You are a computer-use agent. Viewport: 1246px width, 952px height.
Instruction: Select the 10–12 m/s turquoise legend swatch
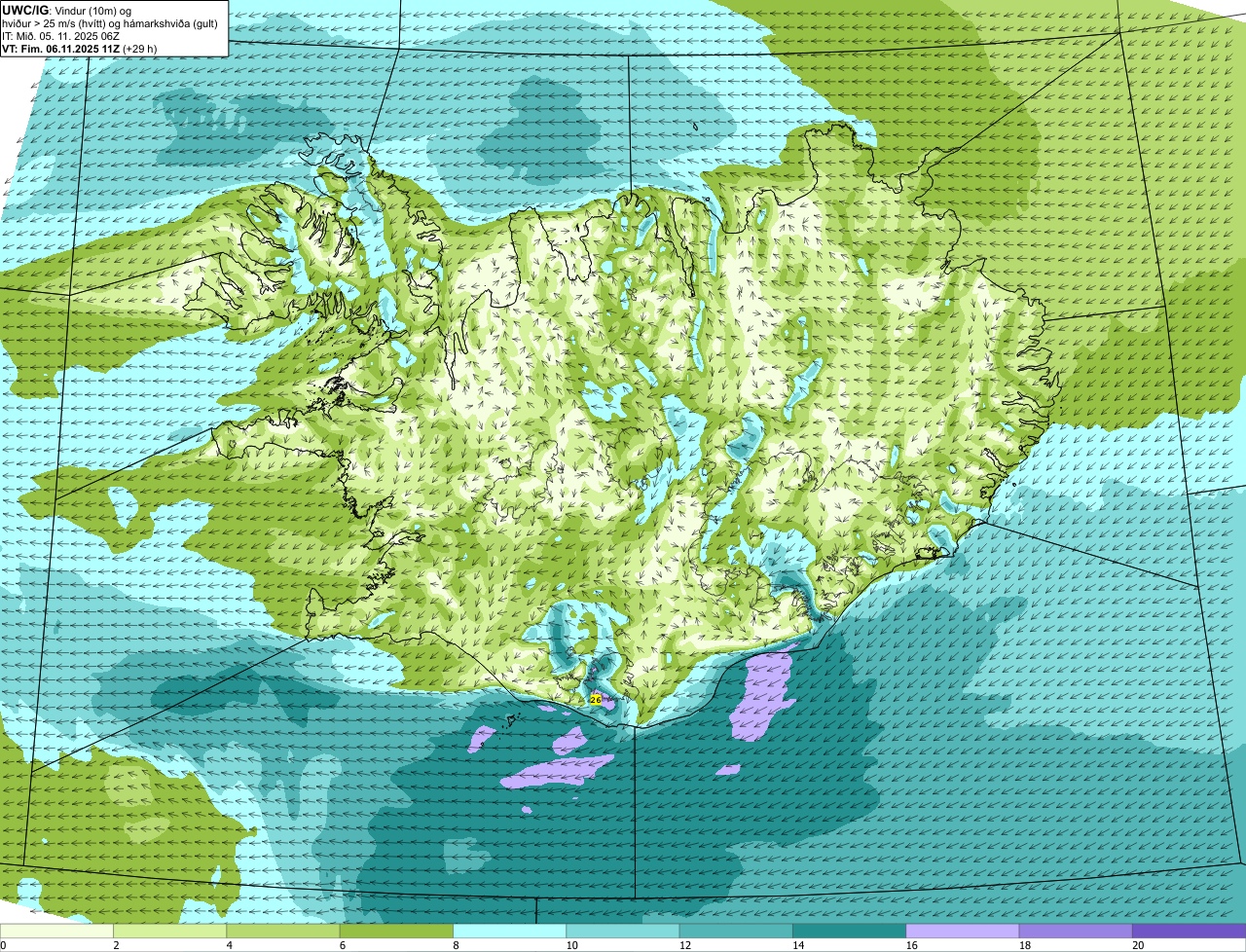(x=623, y=931)
